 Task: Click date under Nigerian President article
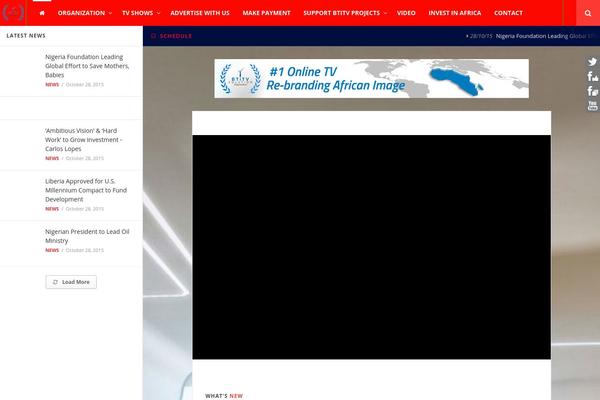click(x=85, y=250)
